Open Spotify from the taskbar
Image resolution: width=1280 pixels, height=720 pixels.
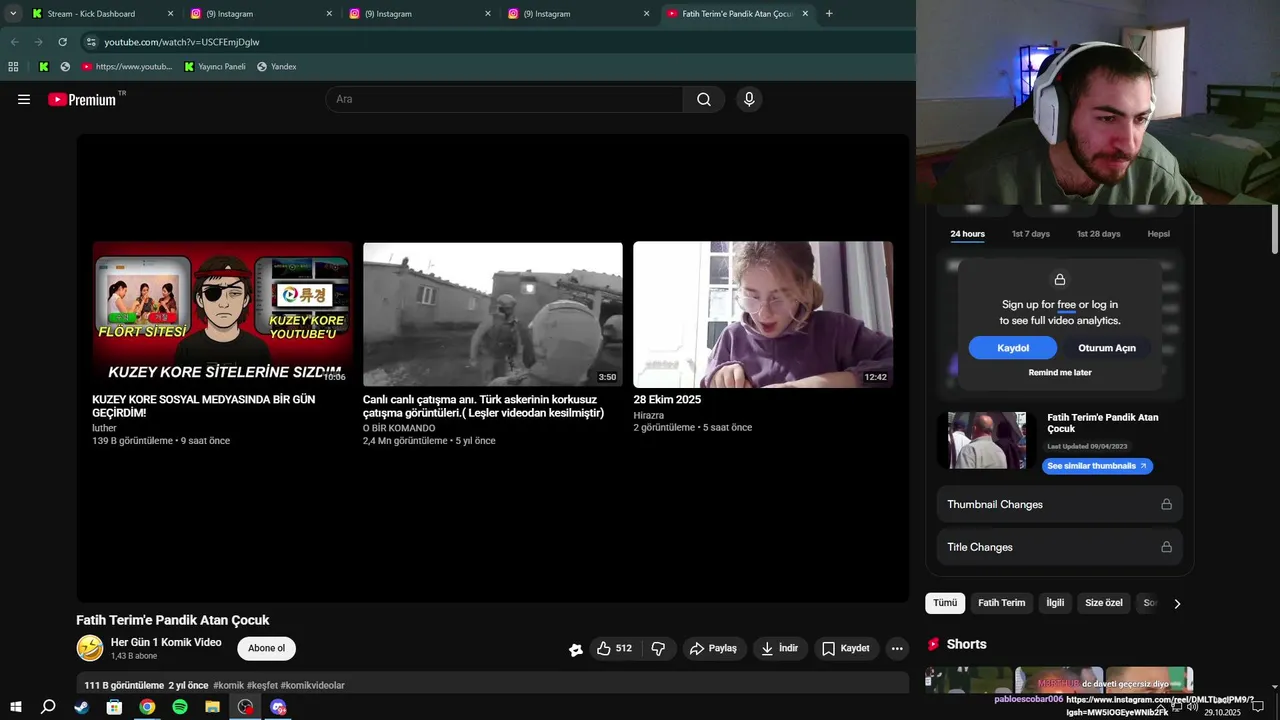coord(180,707)
